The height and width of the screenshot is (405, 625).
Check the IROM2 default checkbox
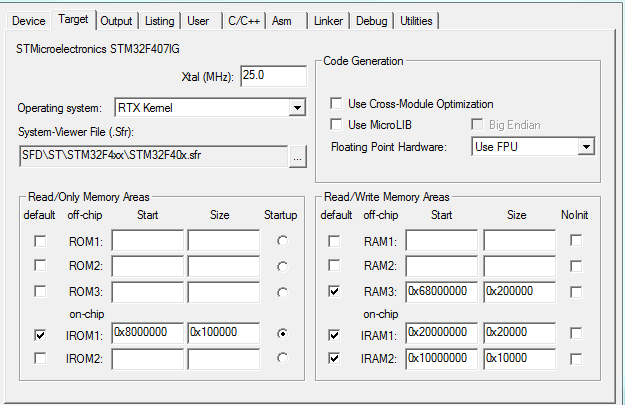point(40,358)
